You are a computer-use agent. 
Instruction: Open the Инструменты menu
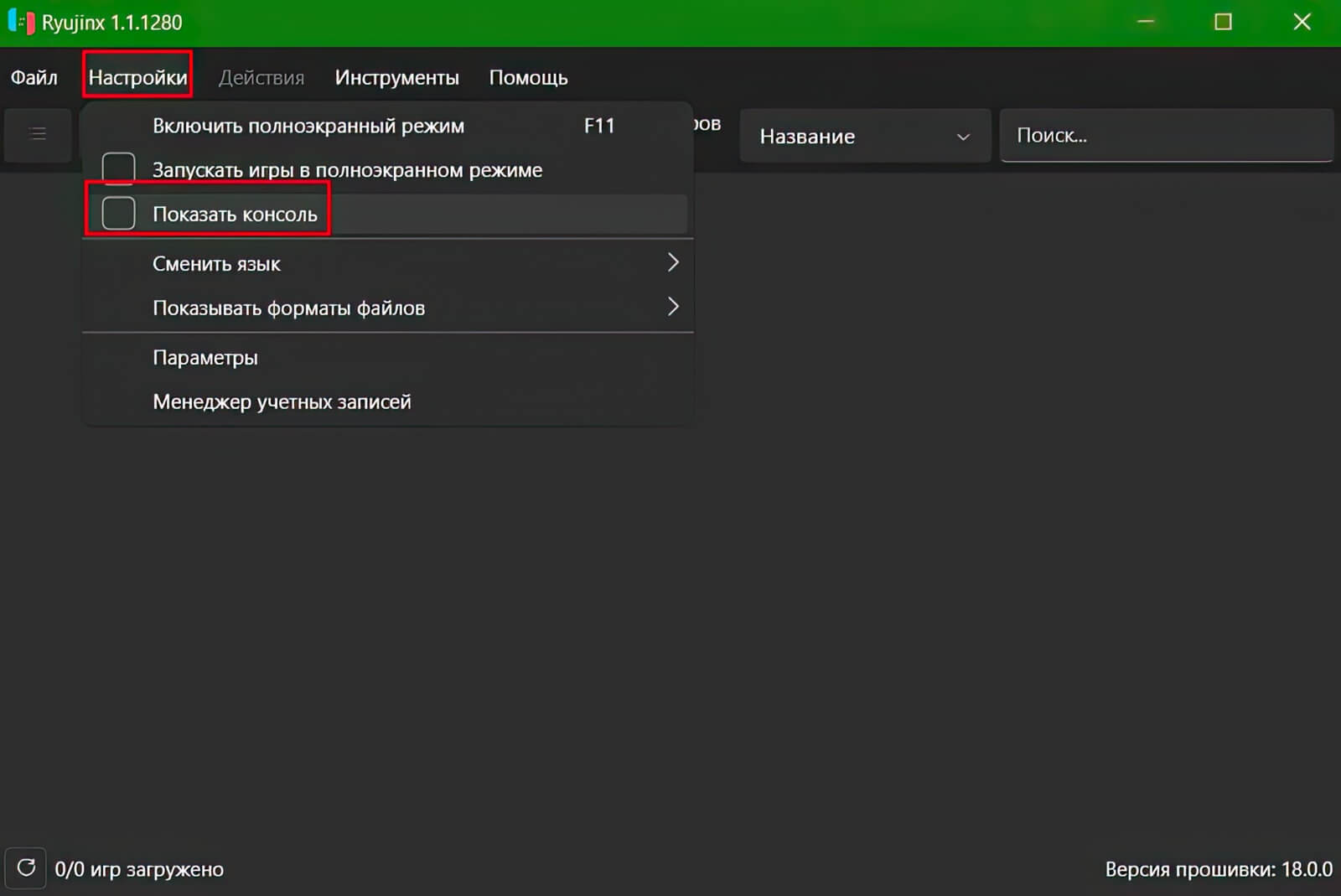click(x=396, y=78)
